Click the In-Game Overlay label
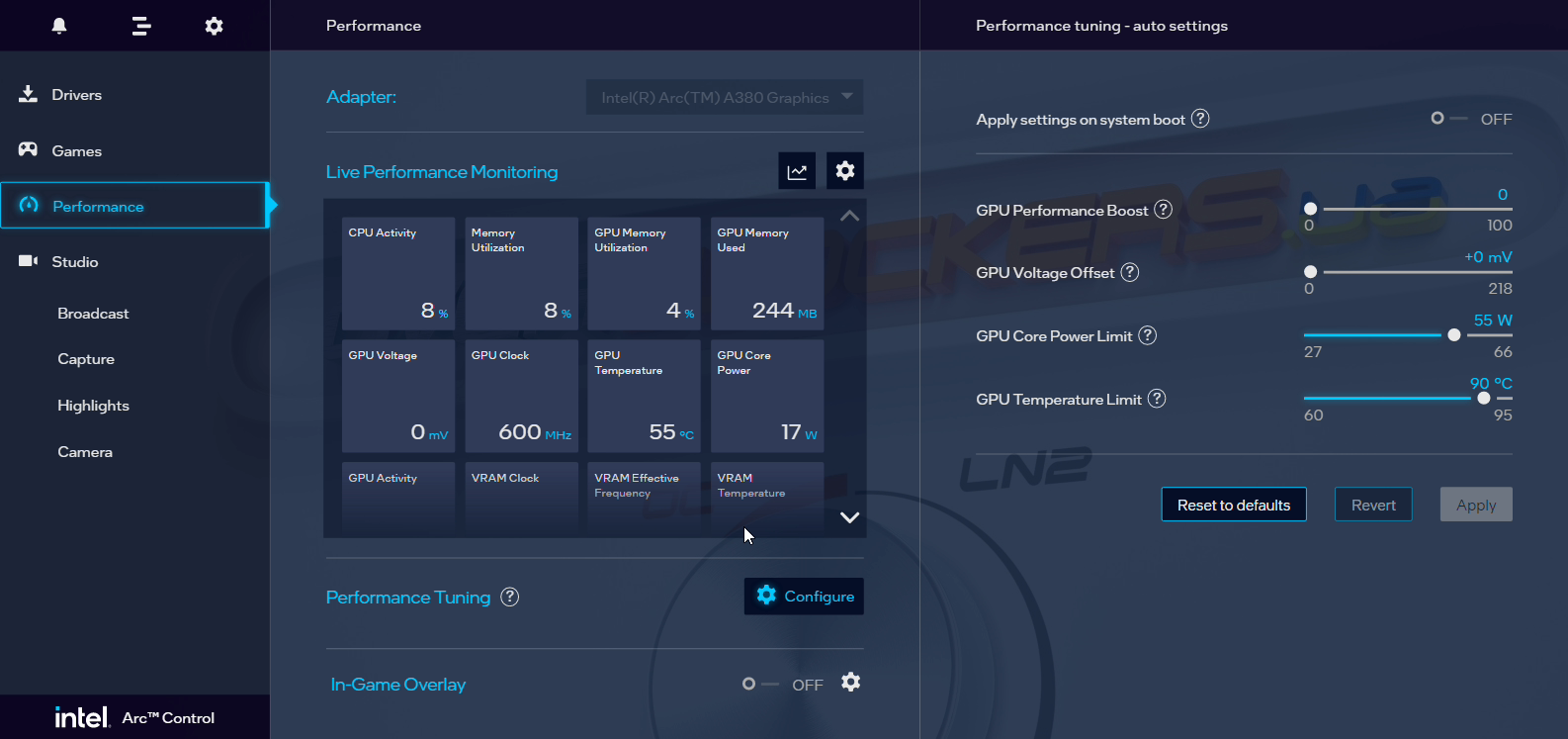Screen dimensions: 1568x739 pyautogui.click(x=398, y=685)
